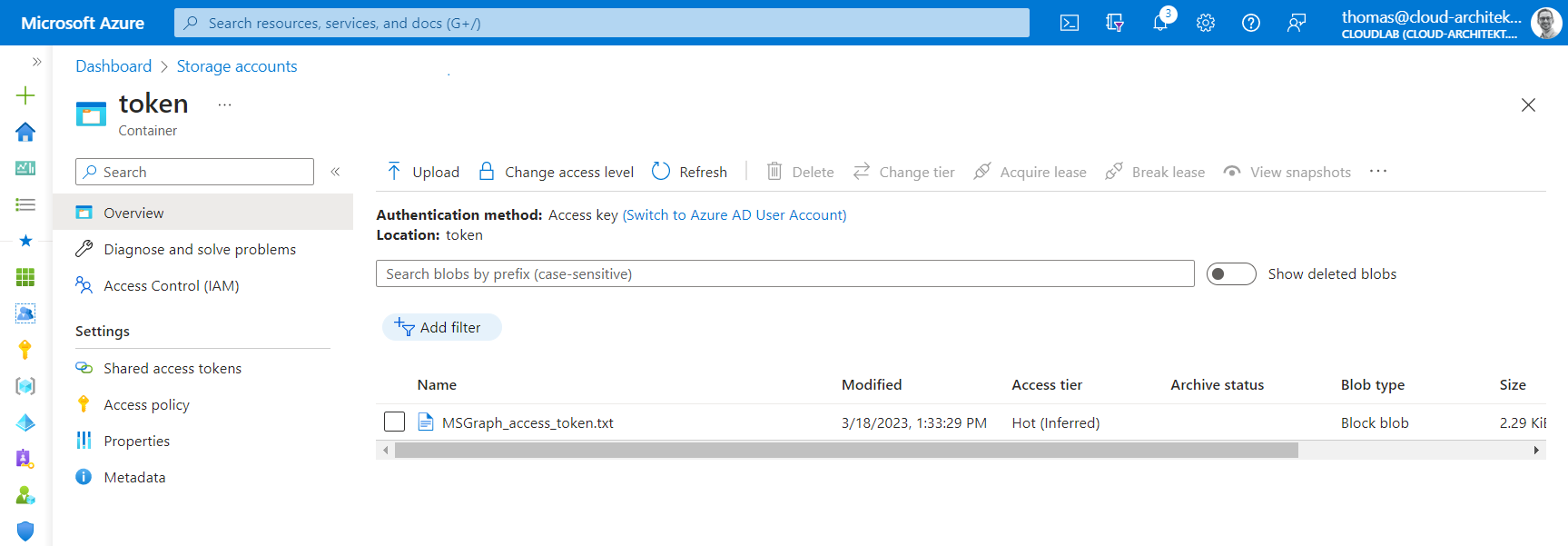Click the Delete toolbar button

(x=800, y=172)
